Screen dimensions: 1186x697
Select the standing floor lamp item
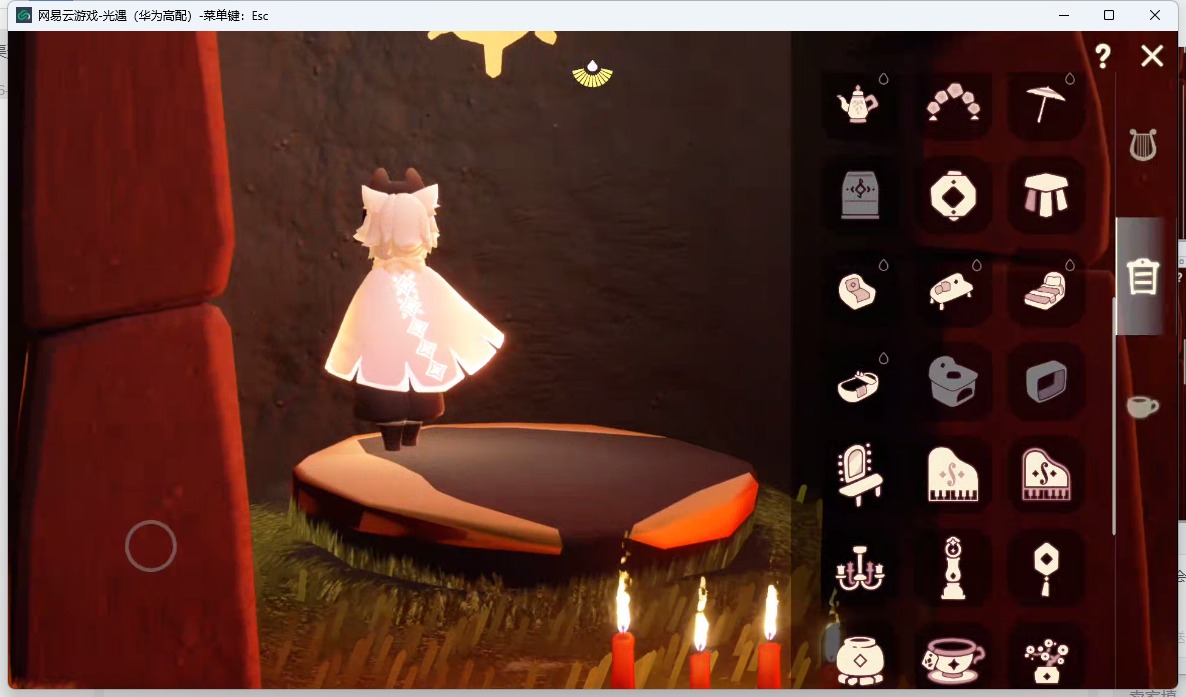click(x=953, y=569)
